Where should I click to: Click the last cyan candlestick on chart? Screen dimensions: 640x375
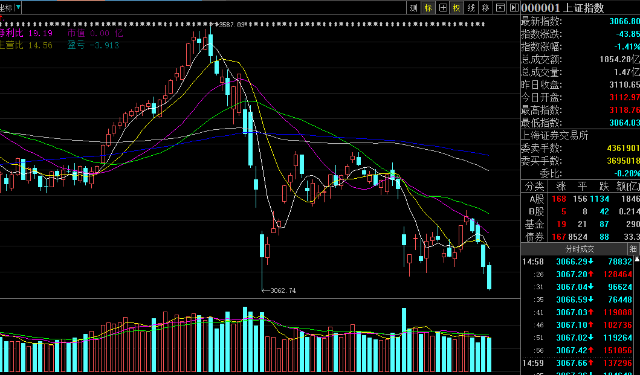[489, 277]
